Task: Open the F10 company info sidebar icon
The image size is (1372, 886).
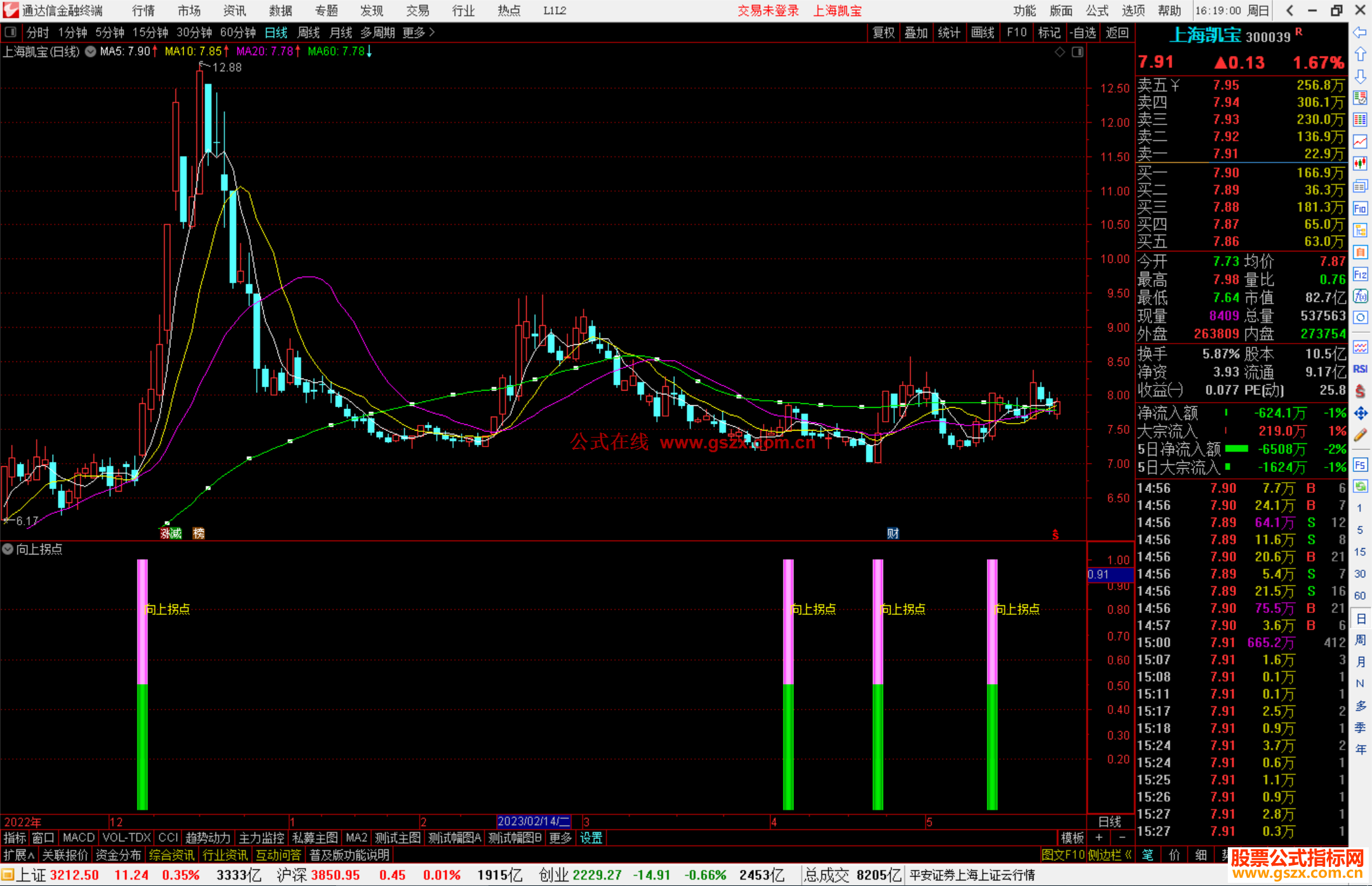Action: [1360, 209]
